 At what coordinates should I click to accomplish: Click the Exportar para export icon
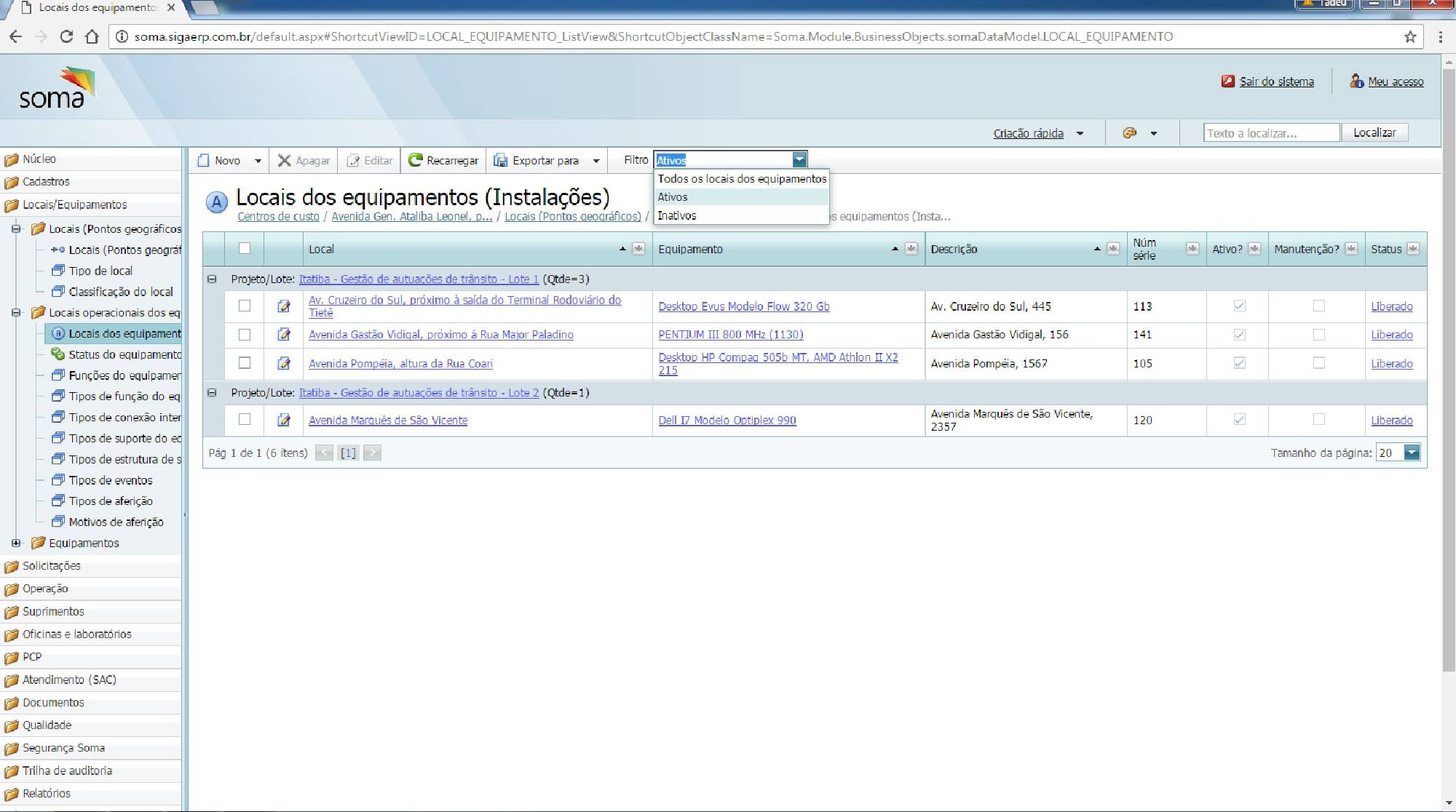[501, 160]
